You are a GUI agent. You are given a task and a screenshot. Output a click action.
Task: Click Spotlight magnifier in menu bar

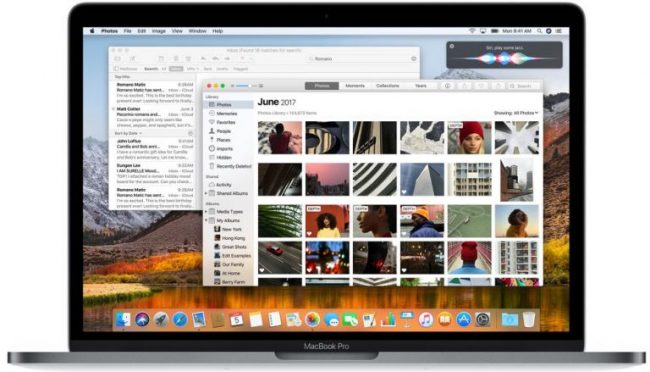[539, 31]
